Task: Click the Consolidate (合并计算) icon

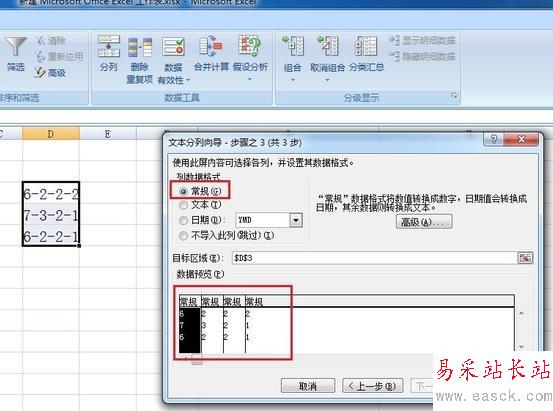Action: [211, 46]
